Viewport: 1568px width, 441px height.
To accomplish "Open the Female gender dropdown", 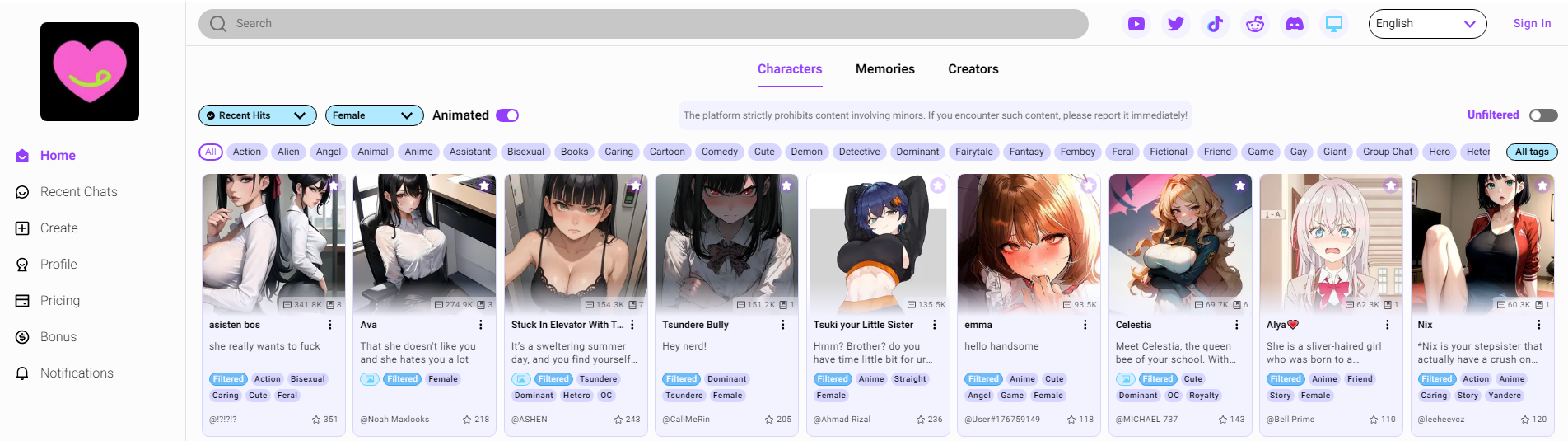I will 374,115.
